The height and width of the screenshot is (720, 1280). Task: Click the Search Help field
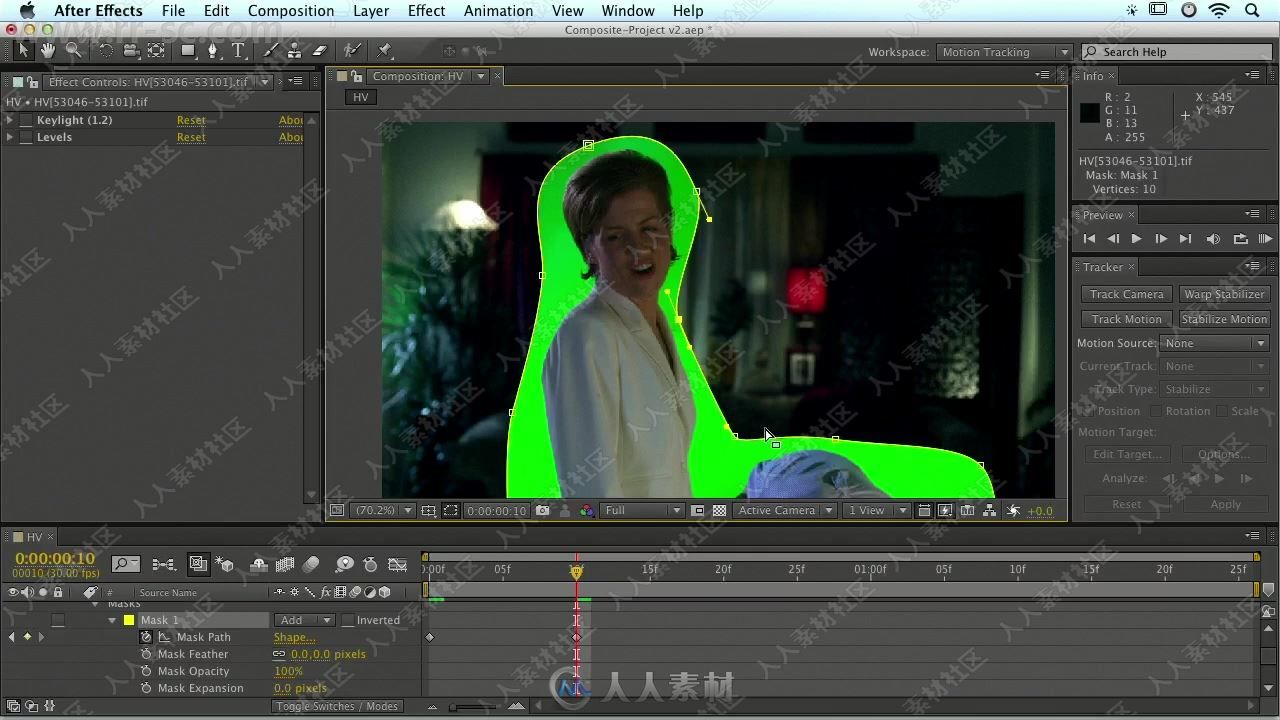click(x=1176, y=52)
